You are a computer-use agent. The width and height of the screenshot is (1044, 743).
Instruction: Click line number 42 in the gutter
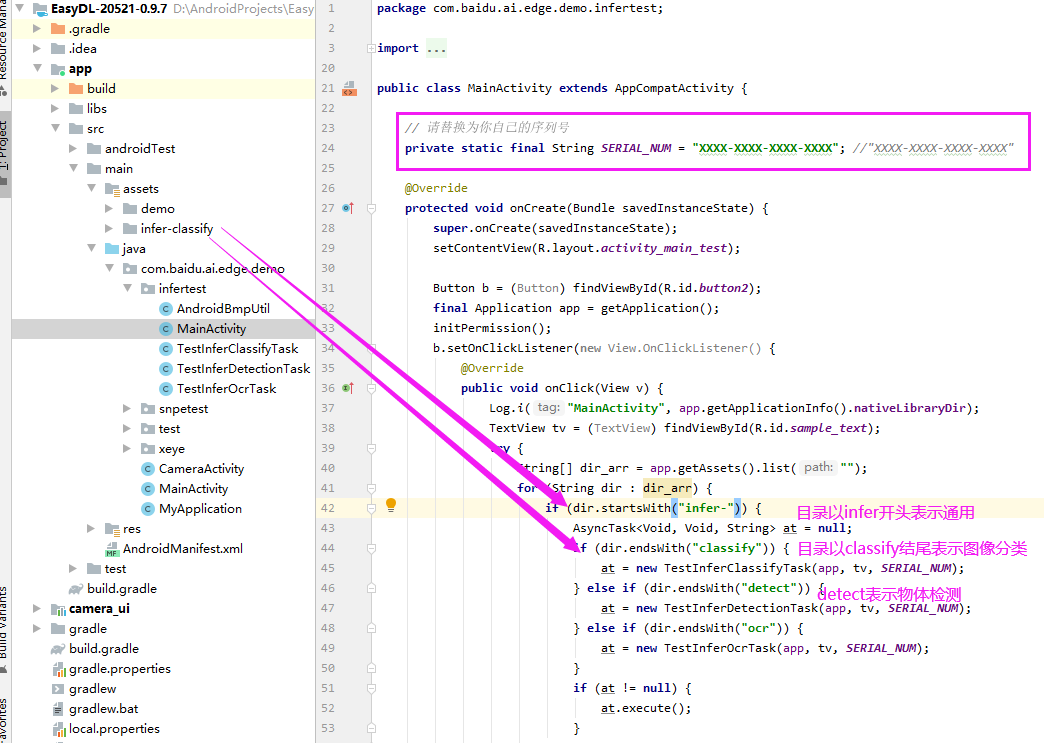(x=328, y=508)
